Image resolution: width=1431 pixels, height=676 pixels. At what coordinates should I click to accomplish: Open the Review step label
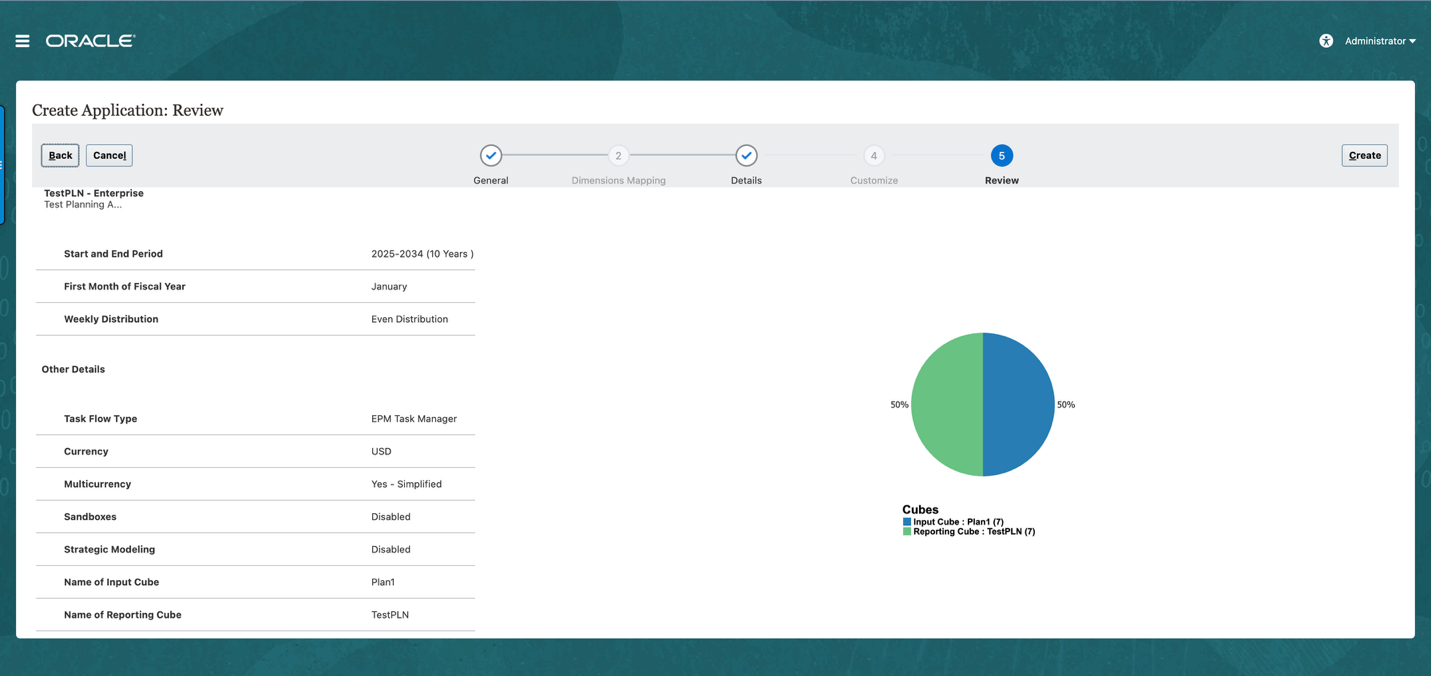pyautogui.click(x=1002, y=181)
